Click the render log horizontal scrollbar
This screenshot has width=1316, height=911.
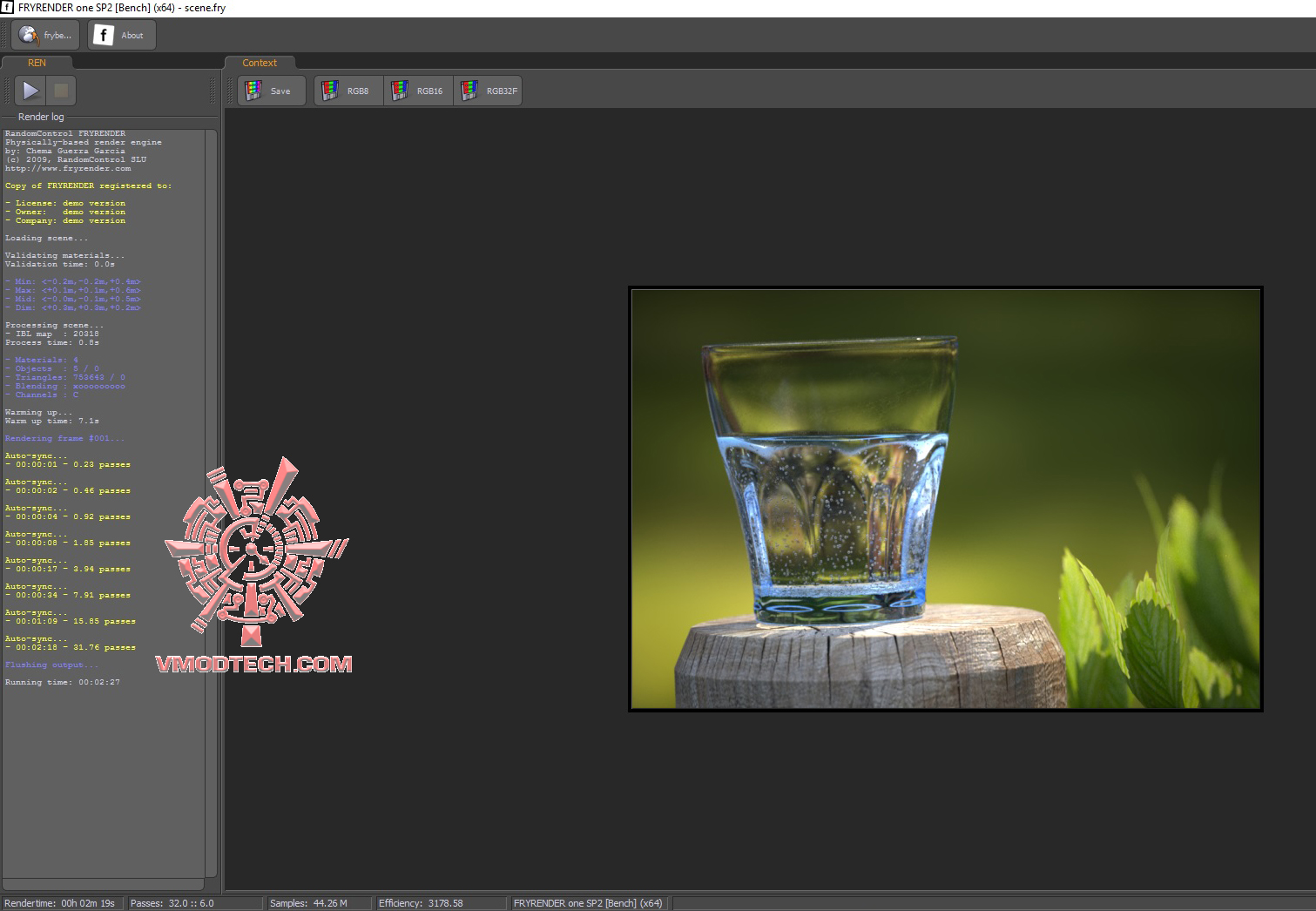(103, 884)
